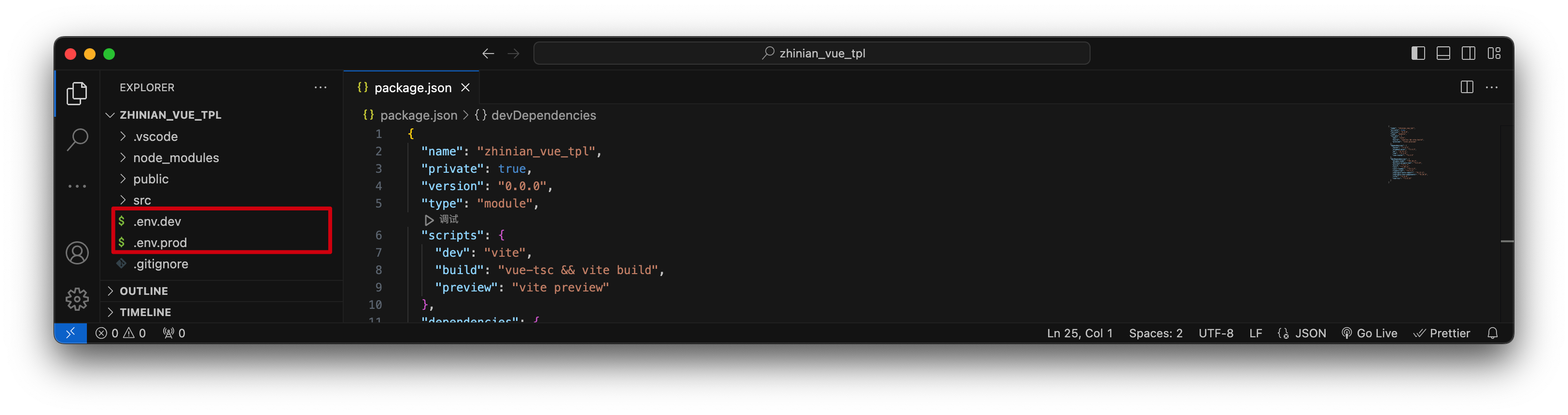Expand the public folder
1568x415 pixels.
tap(222, 179)
